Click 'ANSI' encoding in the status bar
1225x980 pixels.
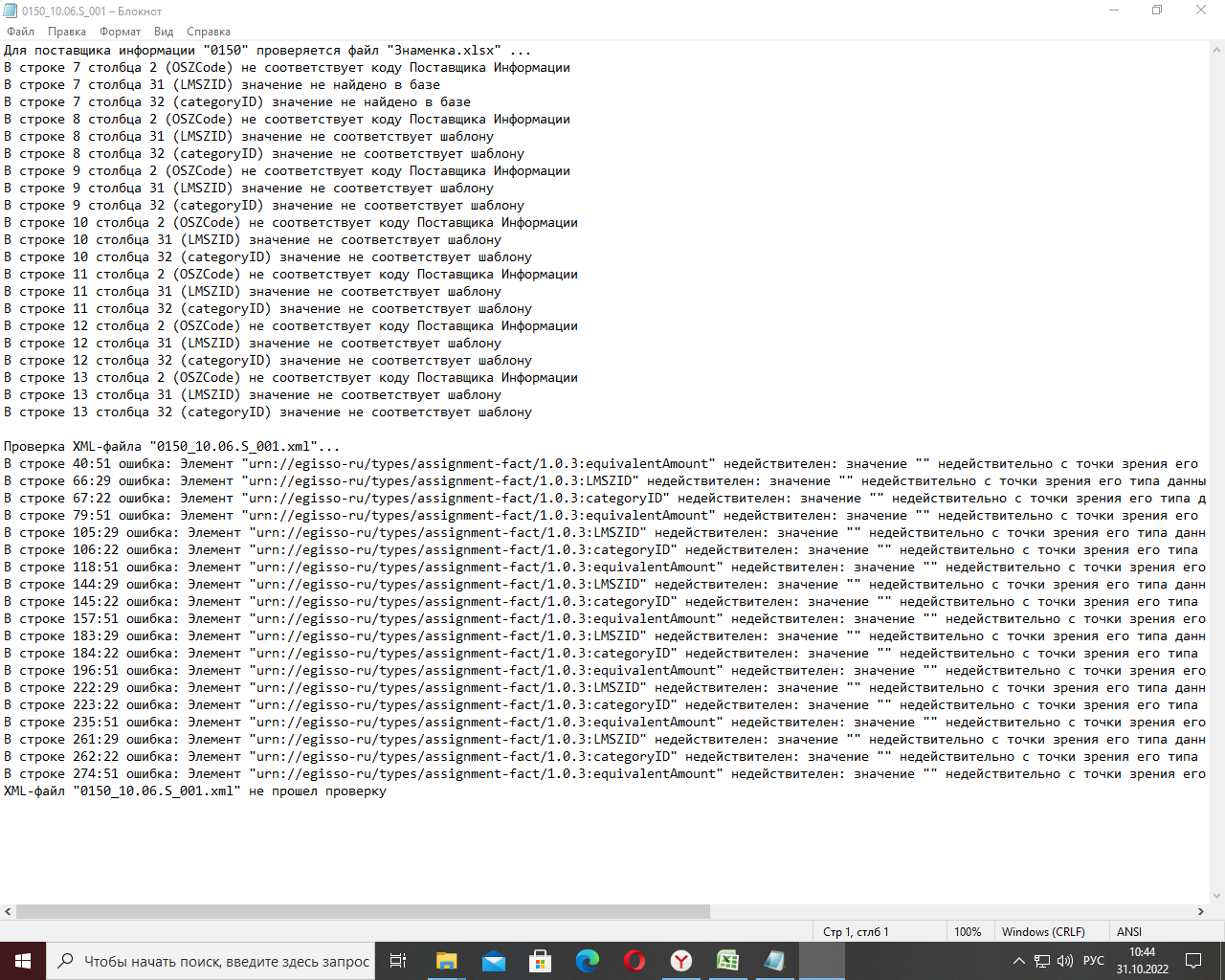click(x=1129, y=932)
